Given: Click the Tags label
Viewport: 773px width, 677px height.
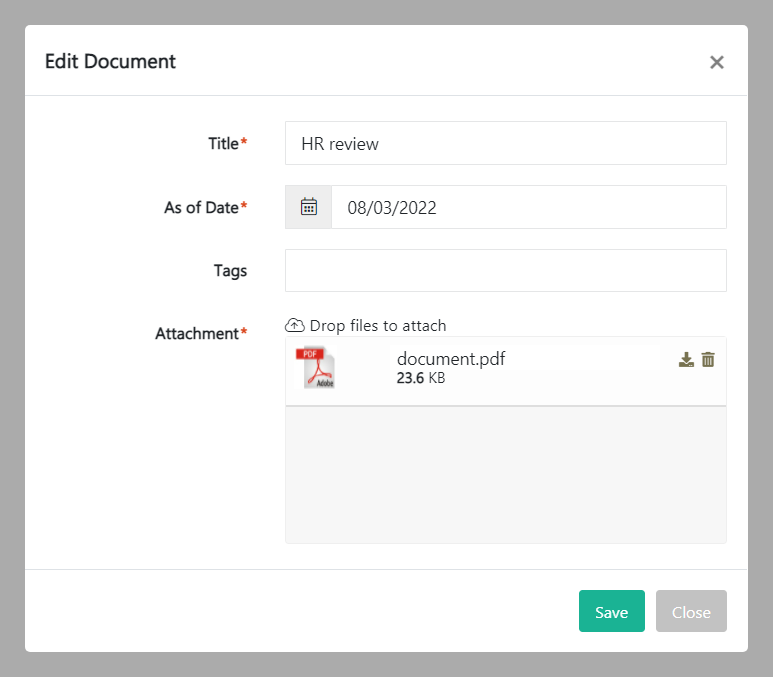Looking at the screenshot, I should point(230,270).
